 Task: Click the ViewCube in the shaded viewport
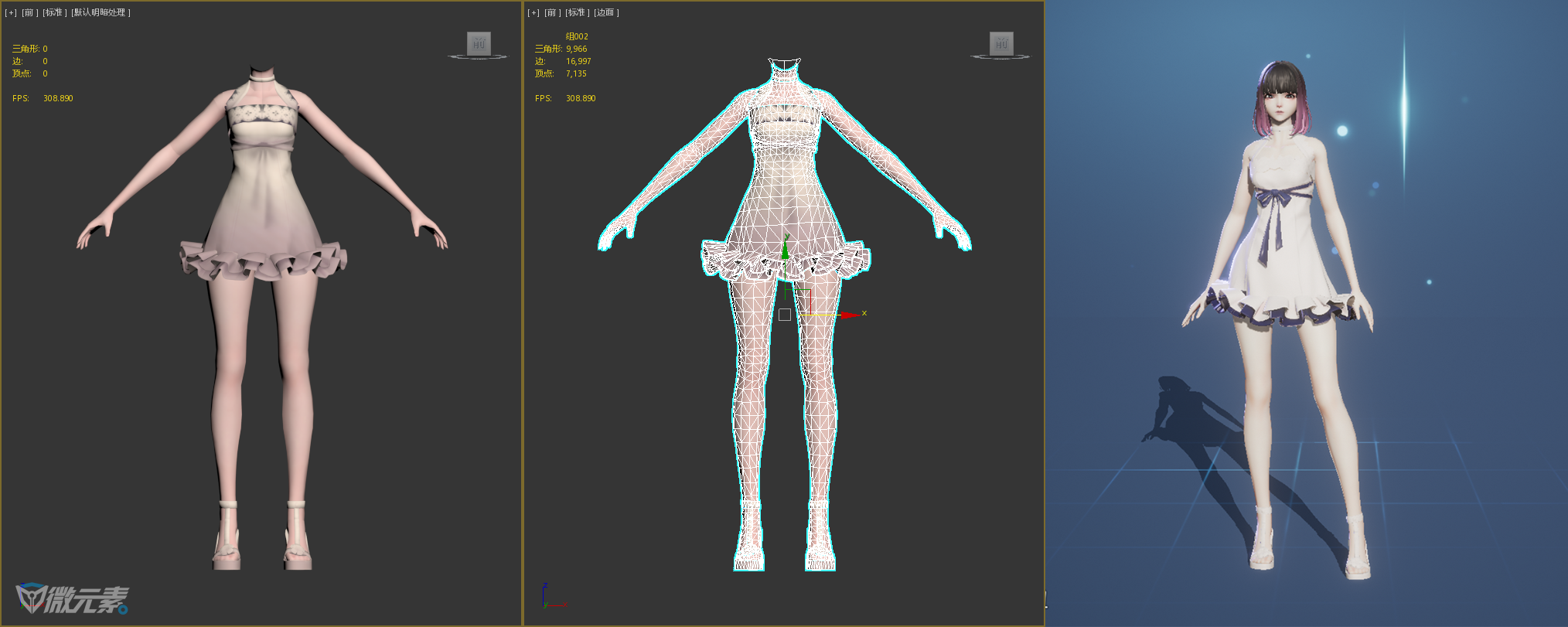[479, 45]
